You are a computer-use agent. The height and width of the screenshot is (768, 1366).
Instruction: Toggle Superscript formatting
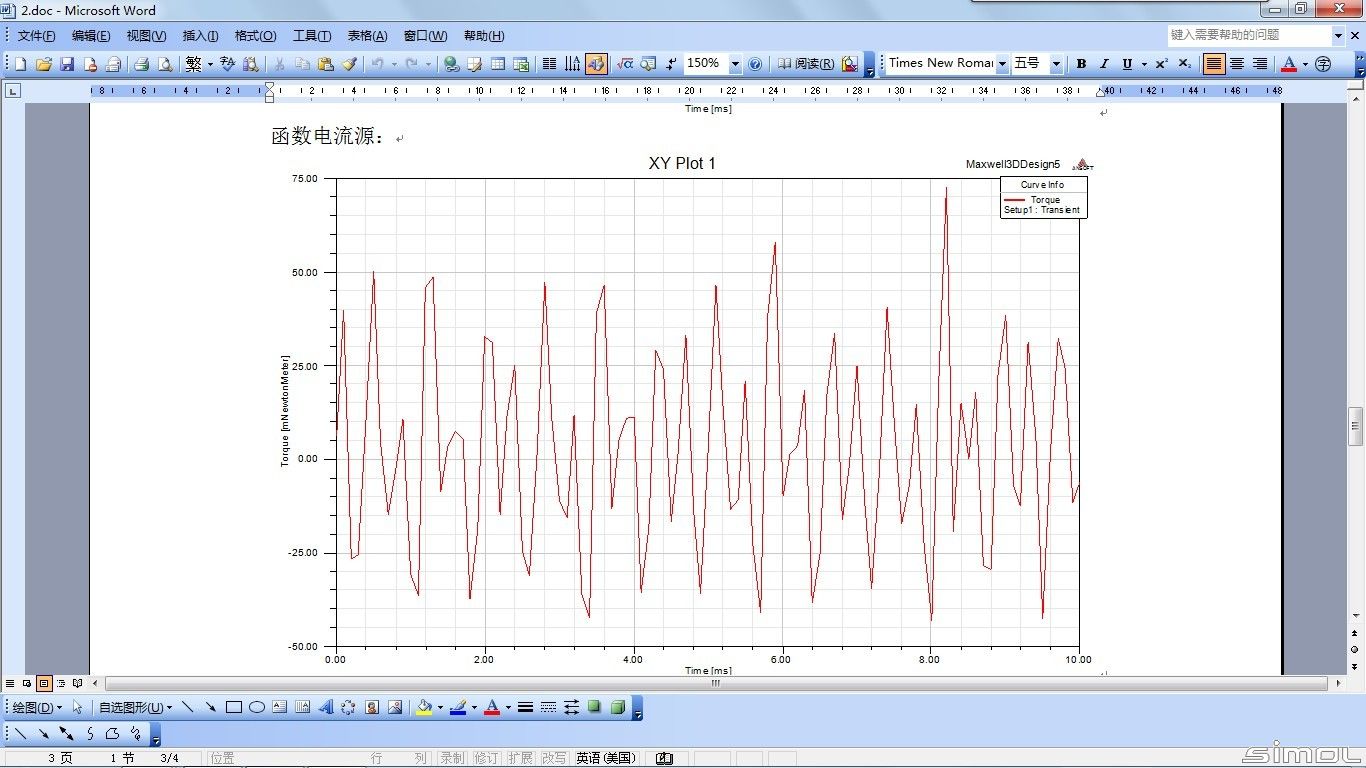(x=1161, y=64)
